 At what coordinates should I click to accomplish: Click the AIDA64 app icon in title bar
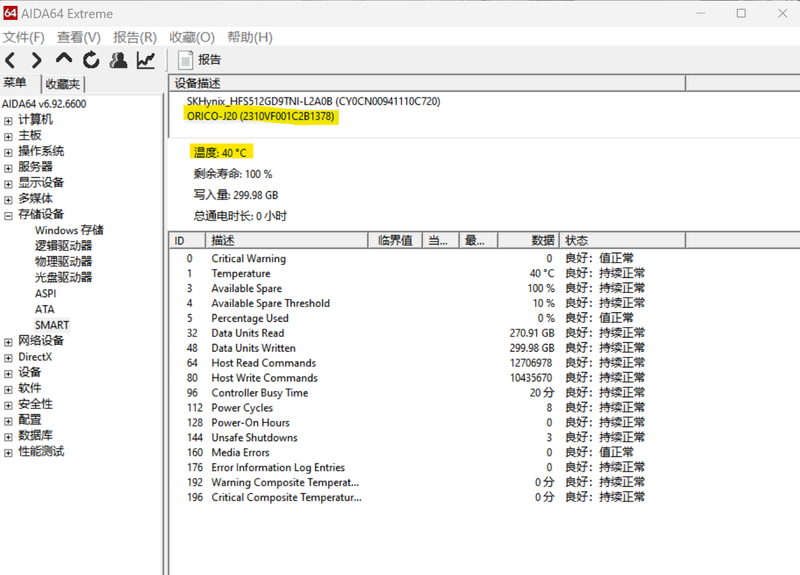pos(10,13)
